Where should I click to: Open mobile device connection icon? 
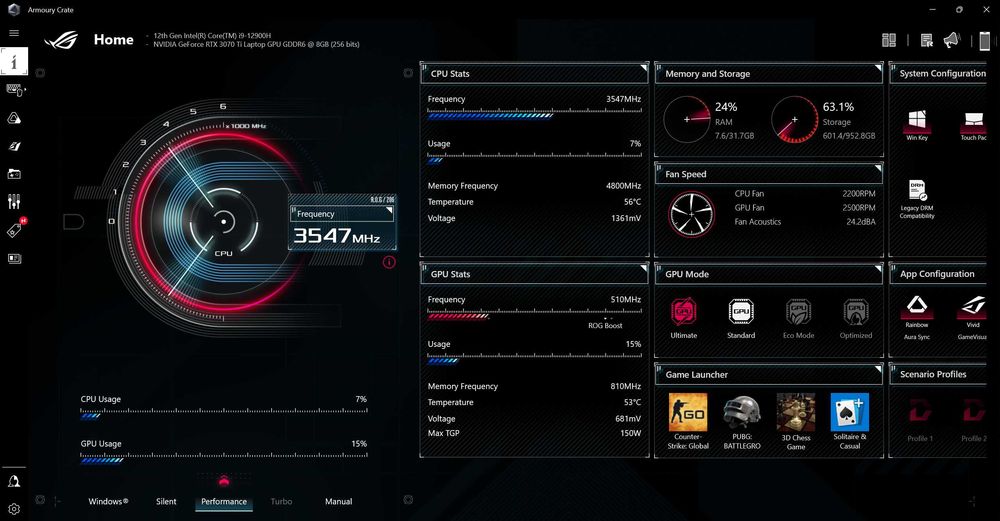pos(984,40)
